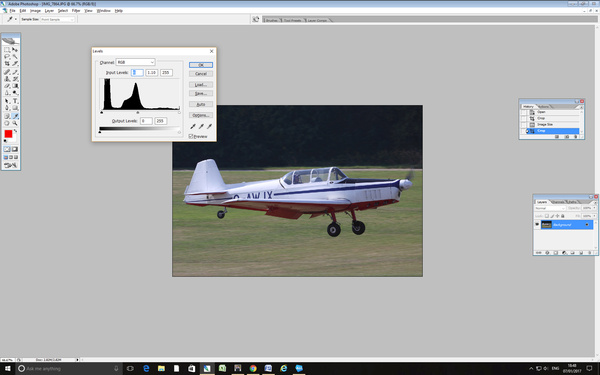The height and width of the screenshot is (375, 600).
Task: Select the Type tool
Action: tap(15, 101)
